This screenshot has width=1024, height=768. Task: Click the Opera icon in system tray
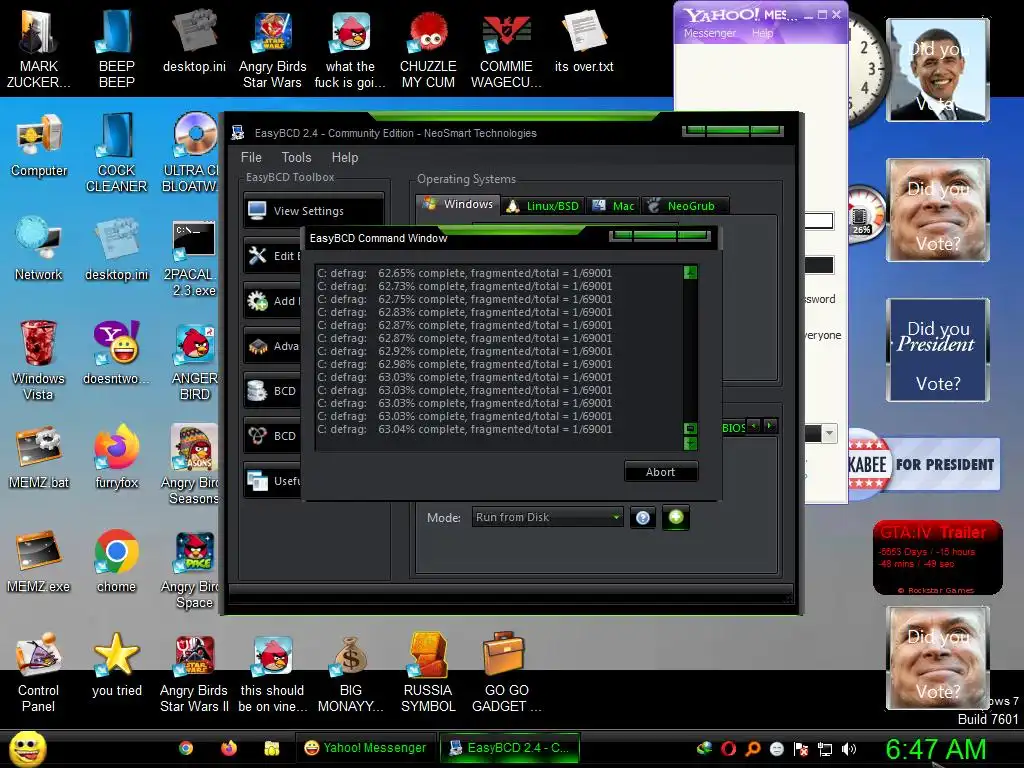728,749
